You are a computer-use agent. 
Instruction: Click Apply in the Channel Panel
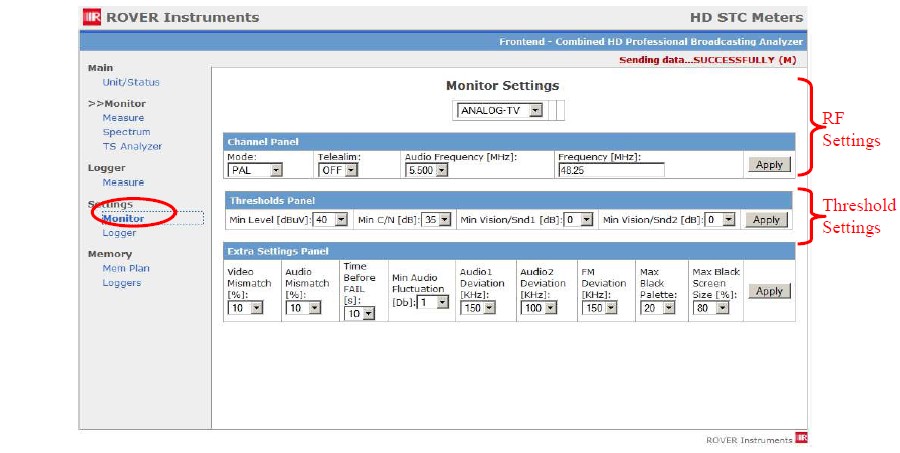pos(769,165)
